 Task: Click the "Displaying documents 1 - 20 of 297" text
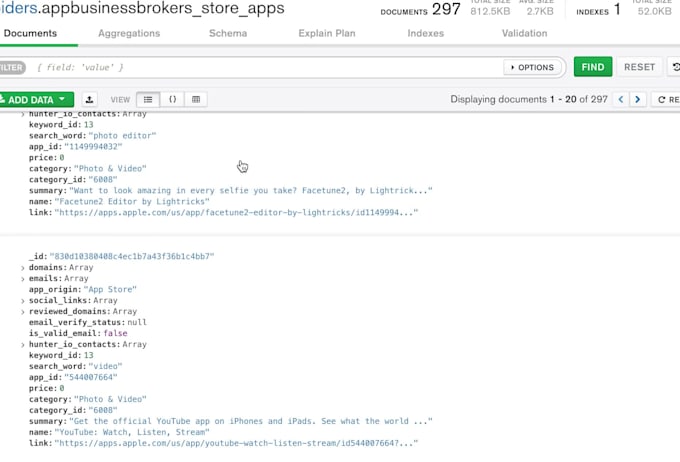(529, 99)
